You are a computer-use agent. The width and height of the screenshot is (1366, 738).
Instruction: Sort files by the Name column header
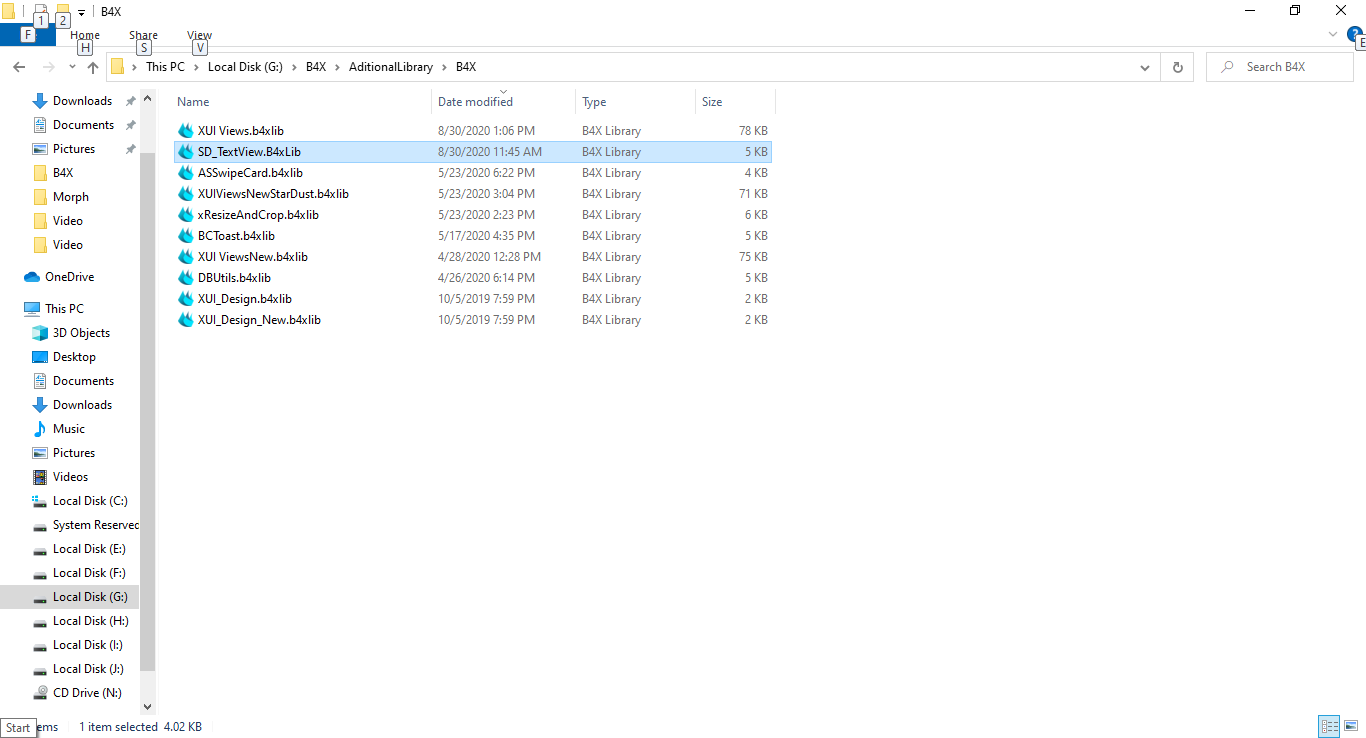pyautogui.click(x=302, y=102)
